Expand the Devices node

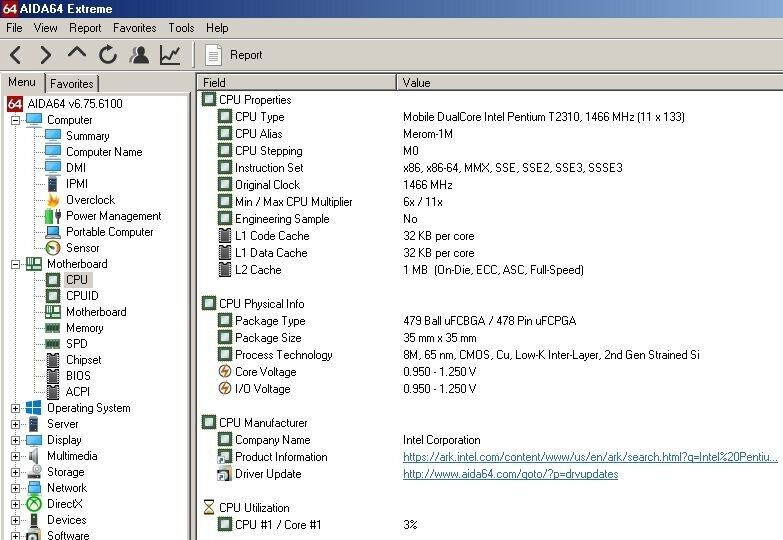(x=15, y=520)
